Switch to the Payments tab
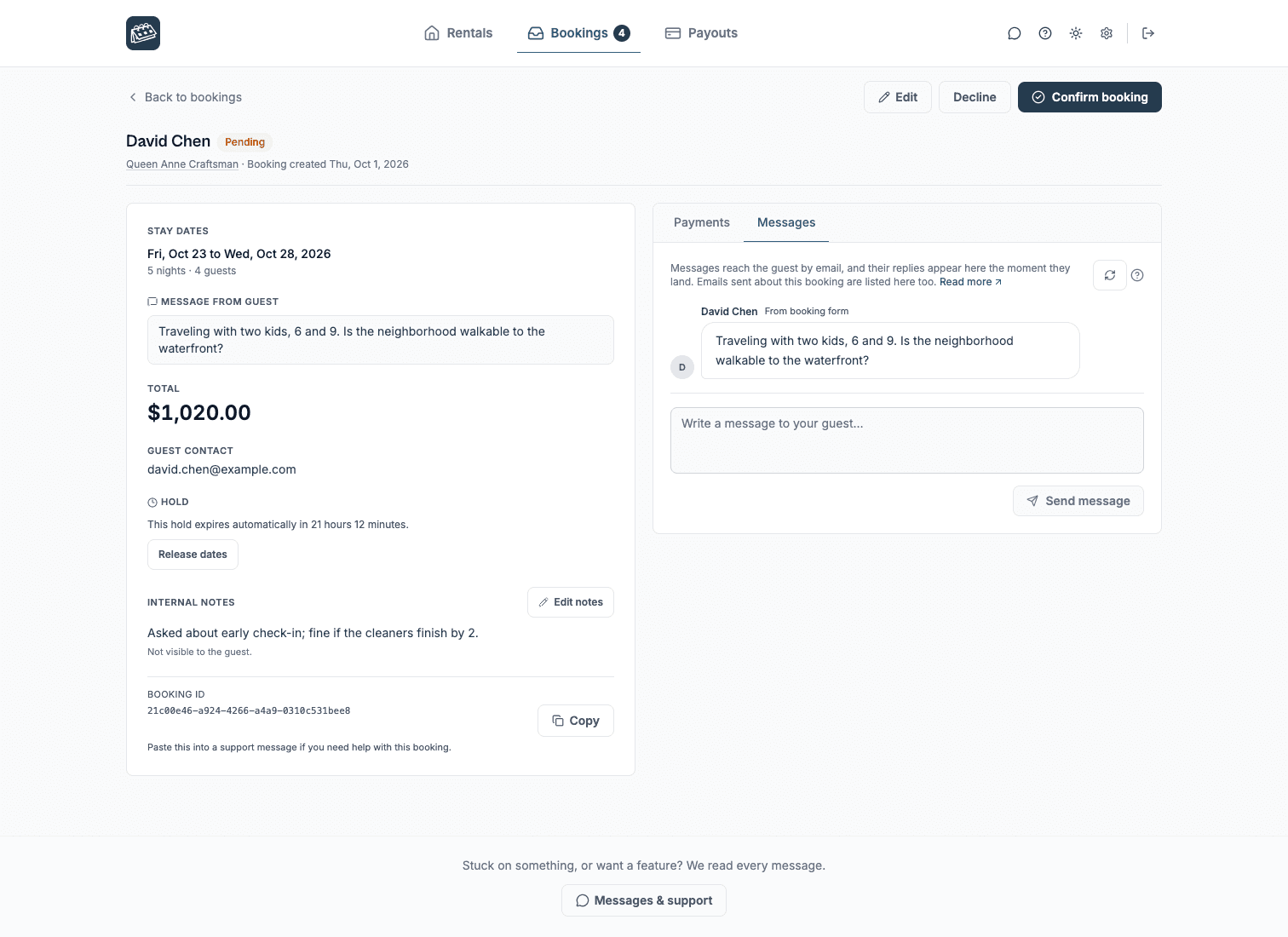Image resolution: width=1288 pixels, height=937 pixels. click(701, 222)
